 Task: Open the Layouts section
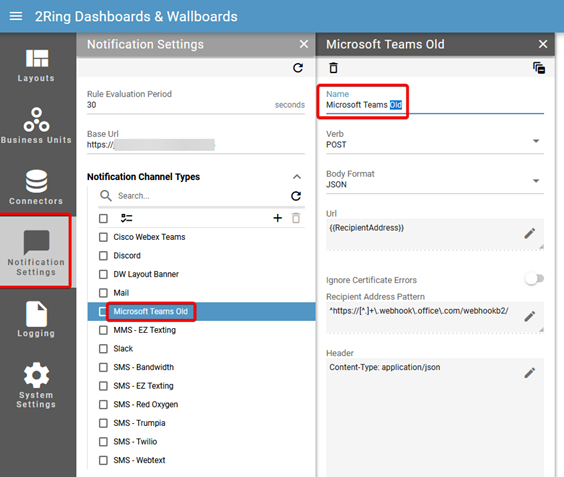(x=36, y=65)
